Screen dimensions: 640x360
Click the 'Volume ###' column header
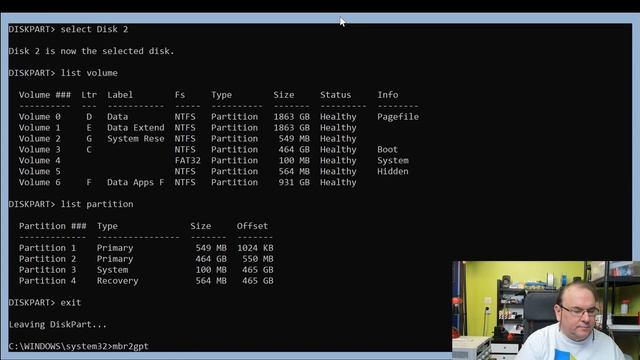click(x=44, y=95)
